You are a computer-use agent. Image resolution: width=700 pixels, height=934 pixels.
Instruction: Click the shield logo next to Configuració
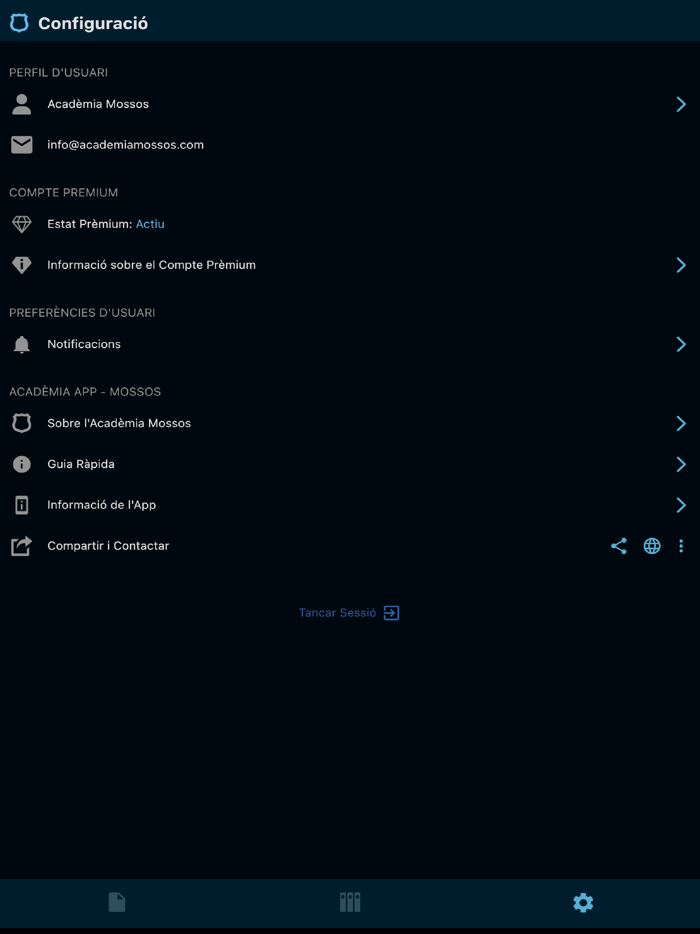19,23
